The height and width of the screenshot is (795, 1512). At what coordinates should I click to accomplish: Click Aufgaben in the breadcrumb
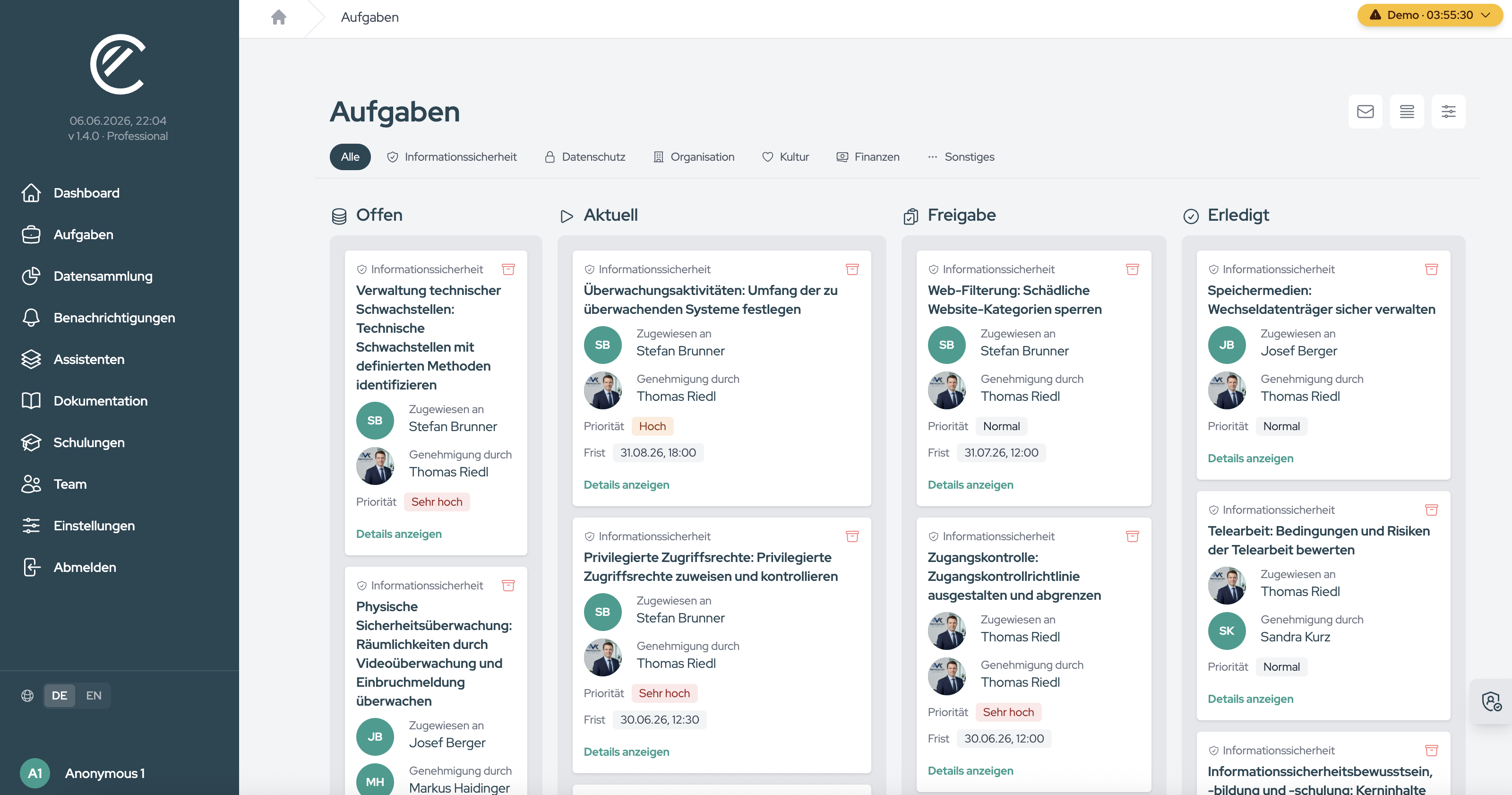[370, 17]
